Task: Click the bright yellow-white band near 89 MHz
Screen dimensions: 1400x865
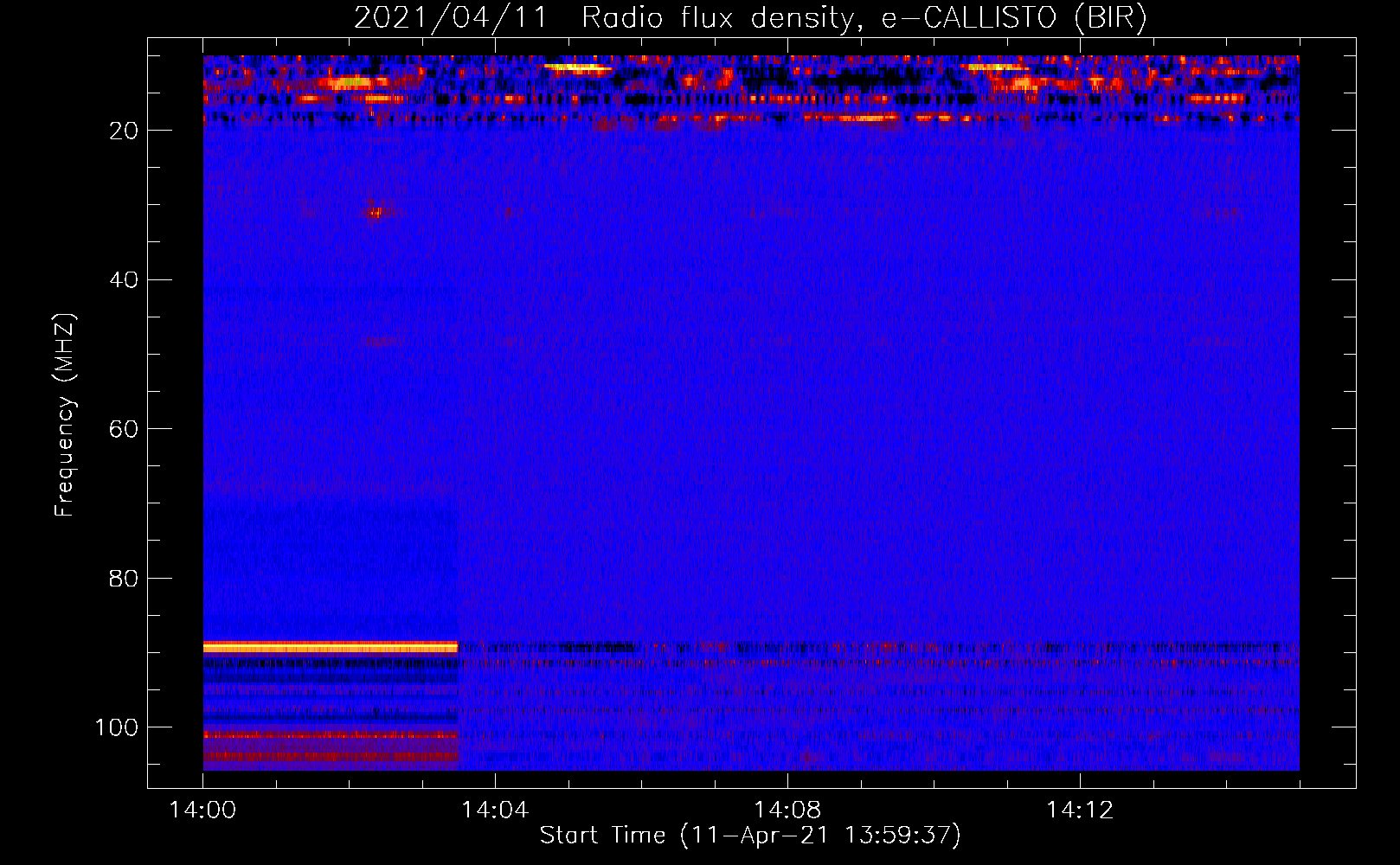Action: 331,647
